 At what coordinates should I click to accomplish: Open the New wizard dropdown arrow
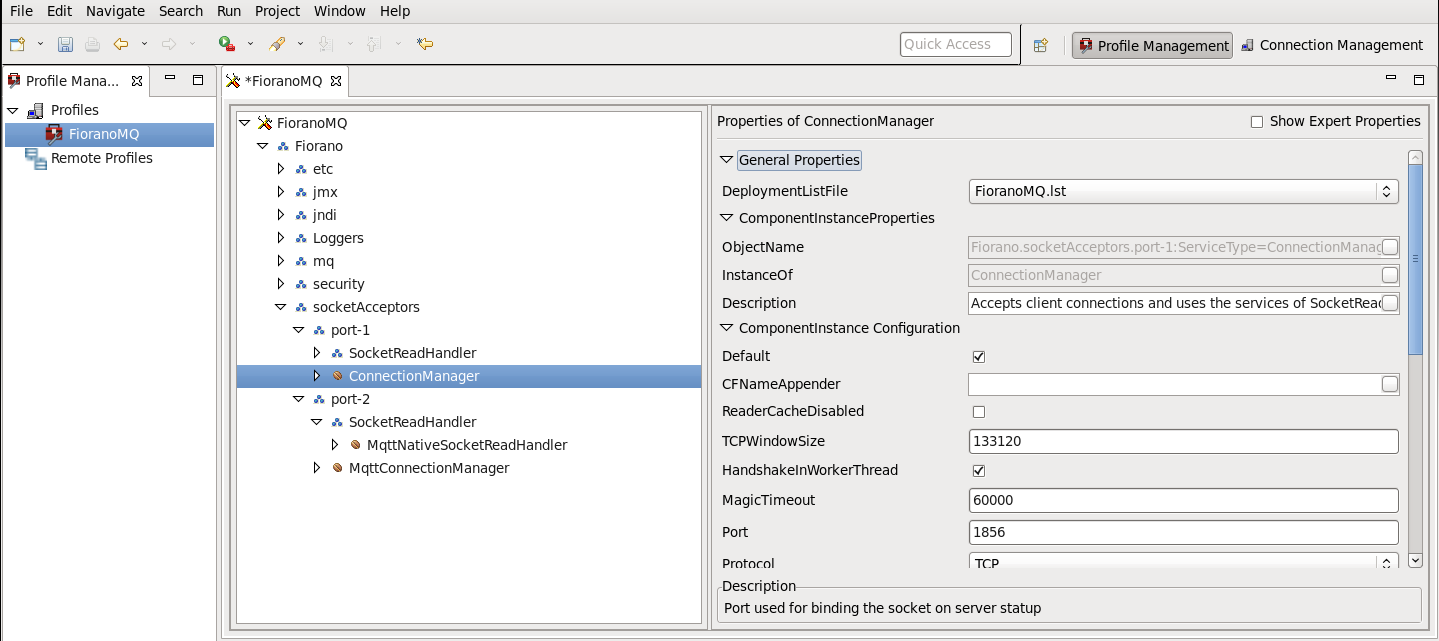click(x=40, y=44)
